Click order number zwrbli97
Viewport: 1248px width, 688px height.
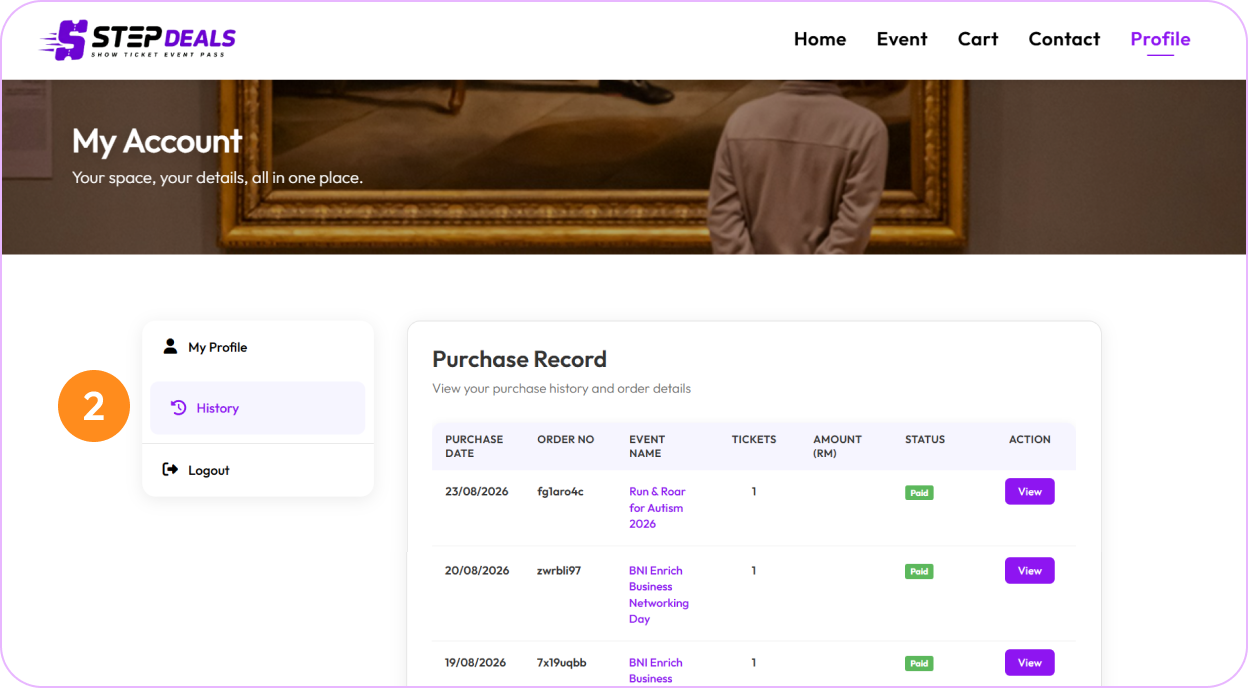click(559, 570)
